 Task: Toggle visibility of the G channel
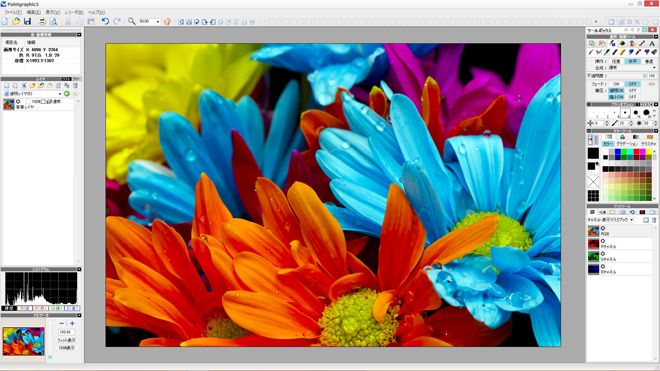click(x=603, y=254)
